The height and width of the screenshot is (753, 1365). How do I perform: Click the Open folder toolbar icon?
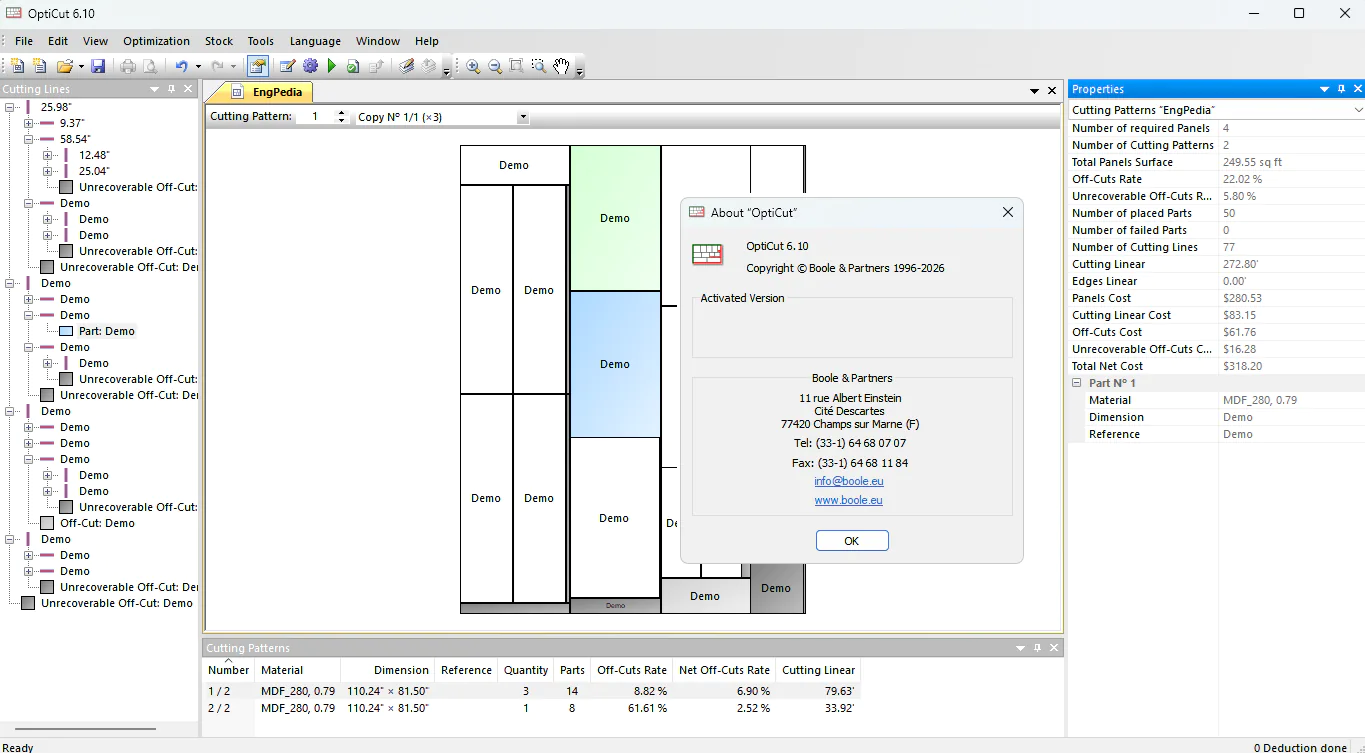pos(64,66)
